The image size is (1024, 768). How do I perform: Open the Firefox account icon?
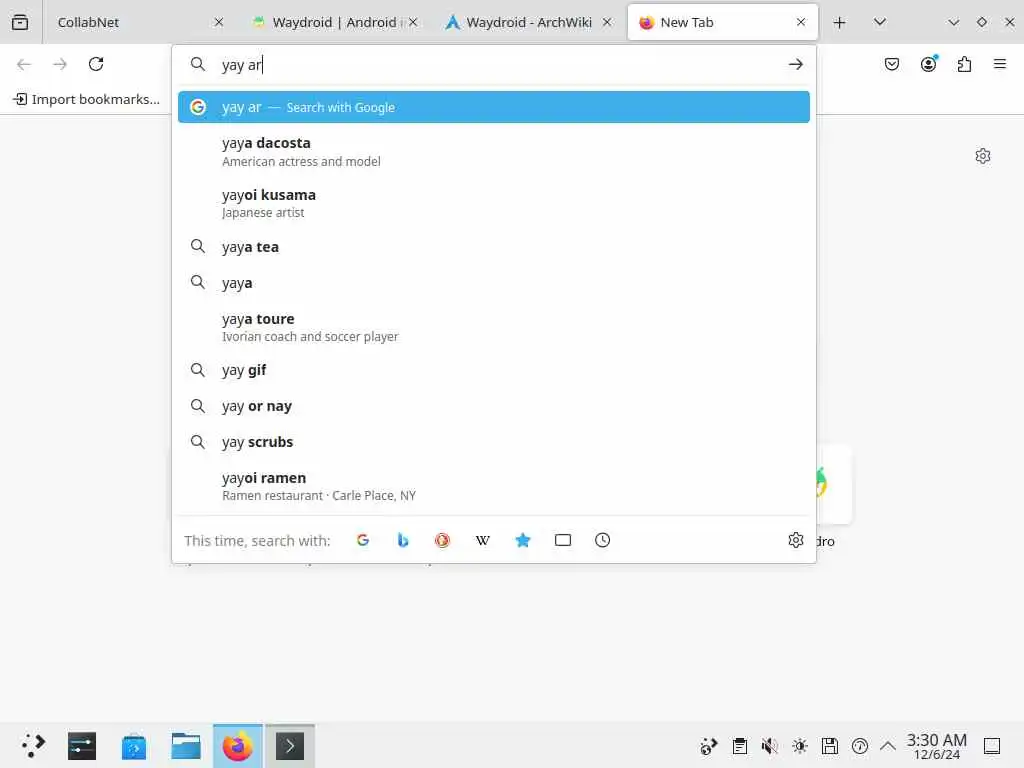point(928,63)
